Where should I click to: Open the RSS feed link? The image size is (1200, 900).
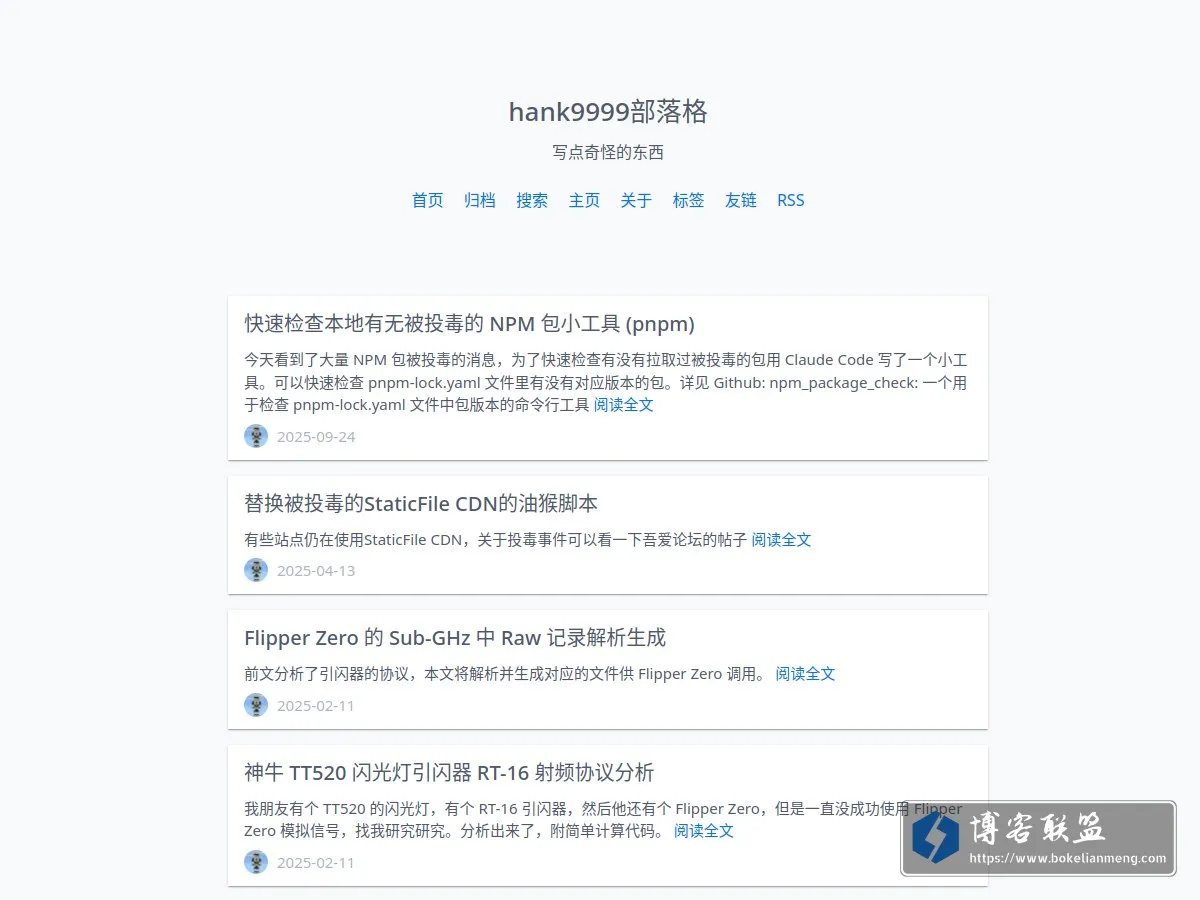pos(791,200)
